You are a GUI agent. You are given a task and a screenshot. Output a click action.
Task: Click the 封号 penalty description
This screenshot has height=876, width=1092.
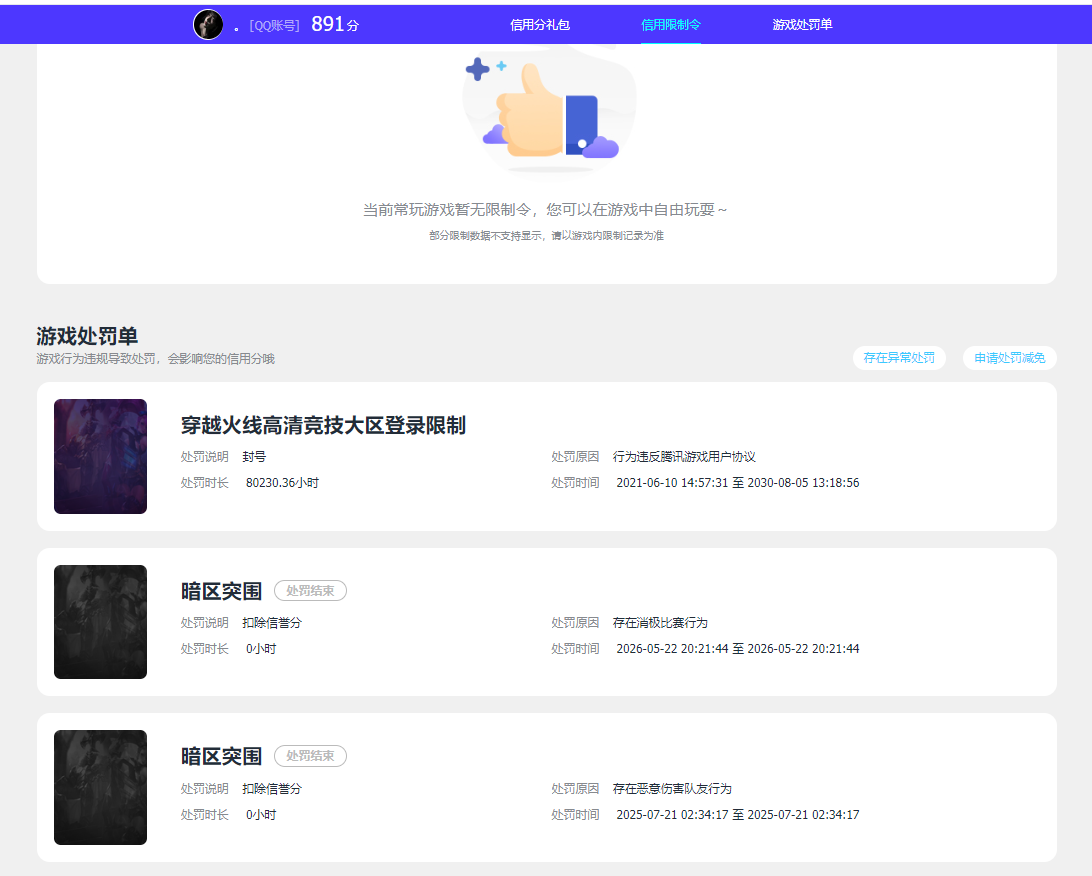(x=254, y=457)
